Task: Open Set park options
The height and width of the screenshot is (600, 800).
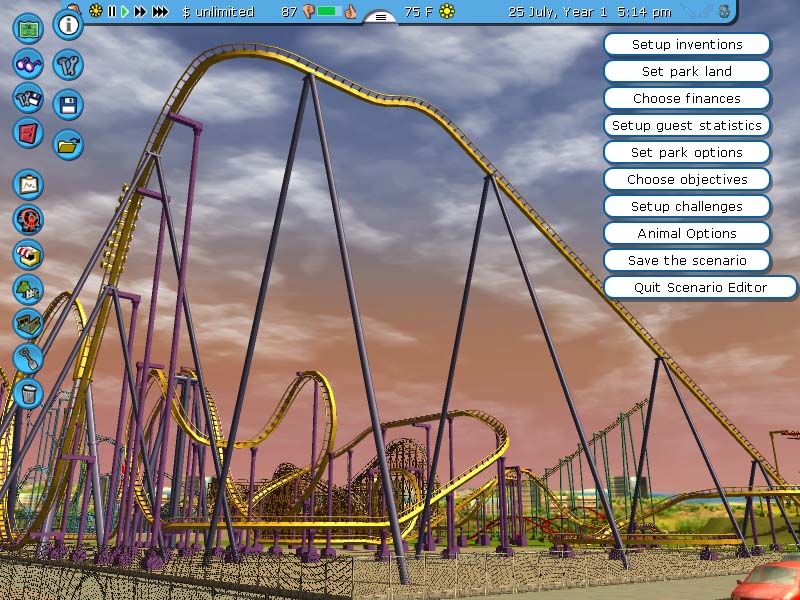Action: [x=687, y=153]
